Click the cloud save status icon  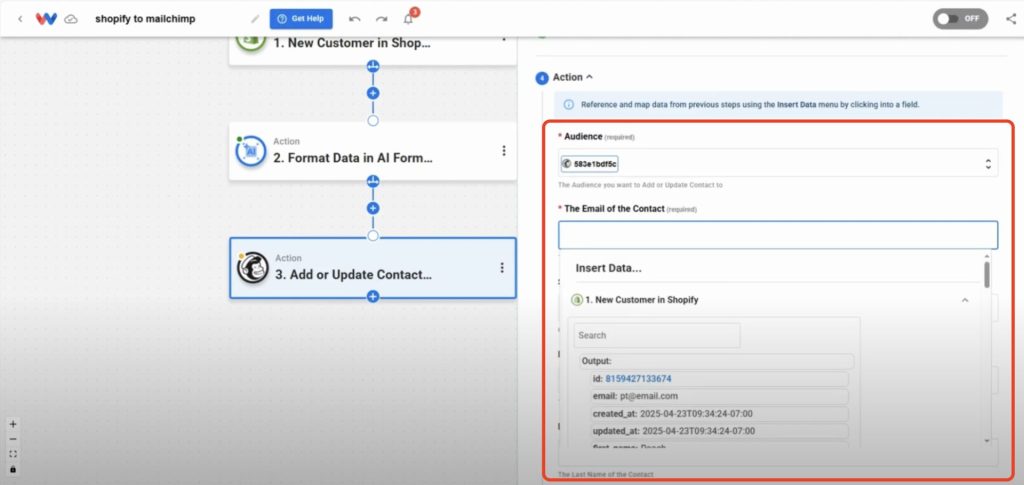click(71, 19)
